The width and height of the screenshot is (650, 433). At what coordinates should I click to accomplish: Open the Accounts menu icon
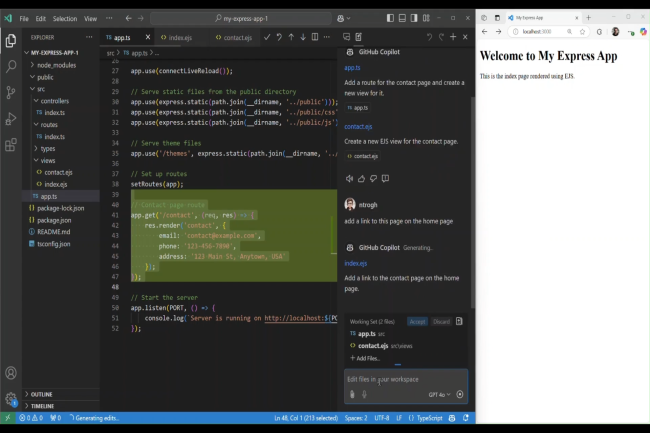tap(11, 373)
